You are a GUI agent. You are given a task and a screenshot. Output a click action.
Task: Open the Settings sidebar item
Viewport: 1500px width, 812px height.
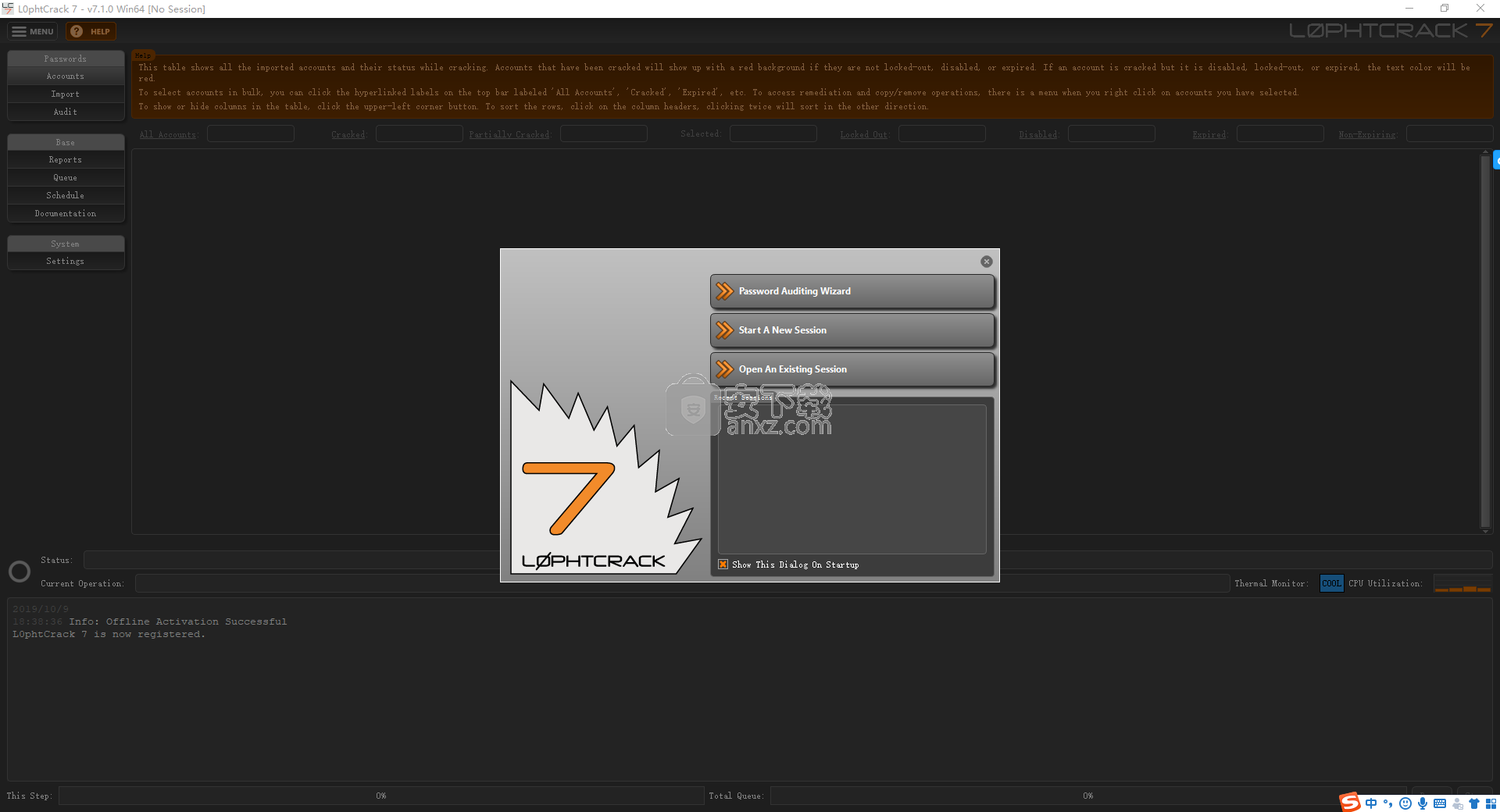[x=66, y=262]
